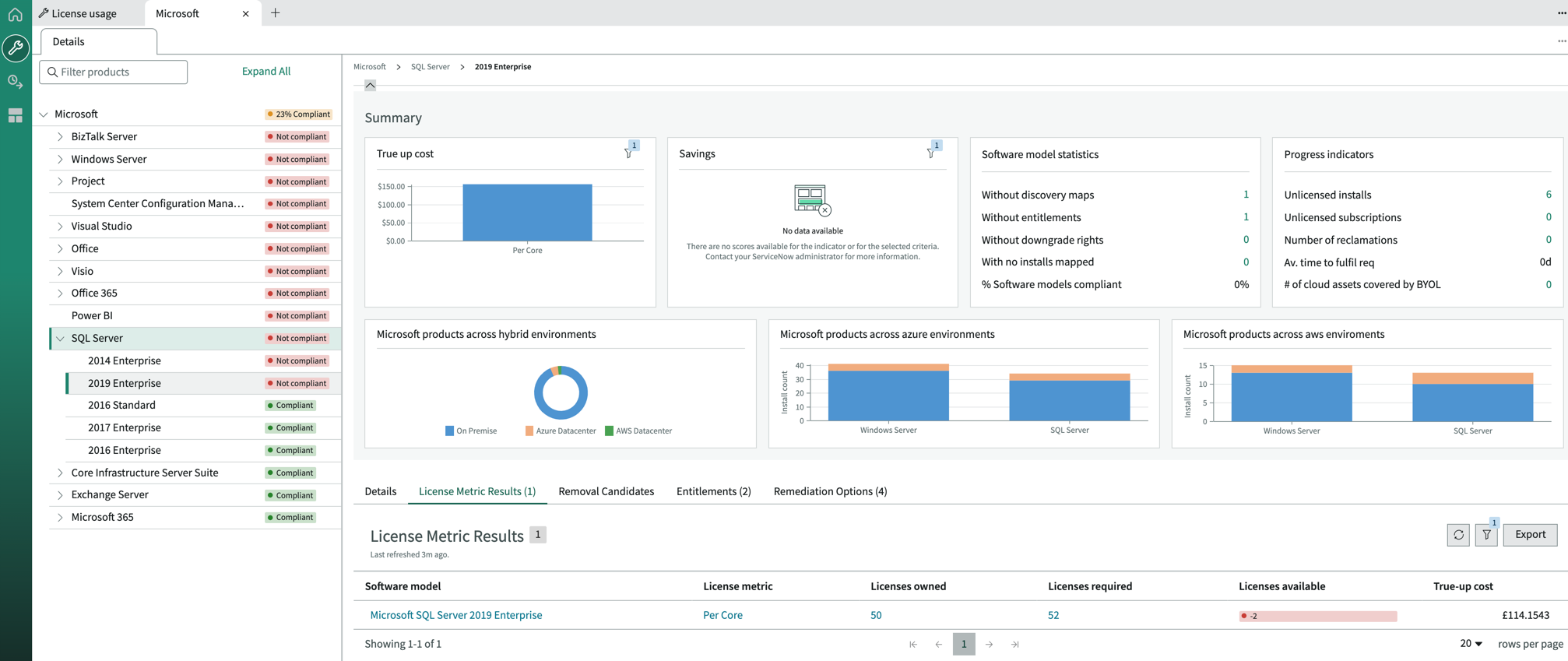1568x661 pixels.
Task: Click the licenses available red bar
Action: pos(1318,616)
